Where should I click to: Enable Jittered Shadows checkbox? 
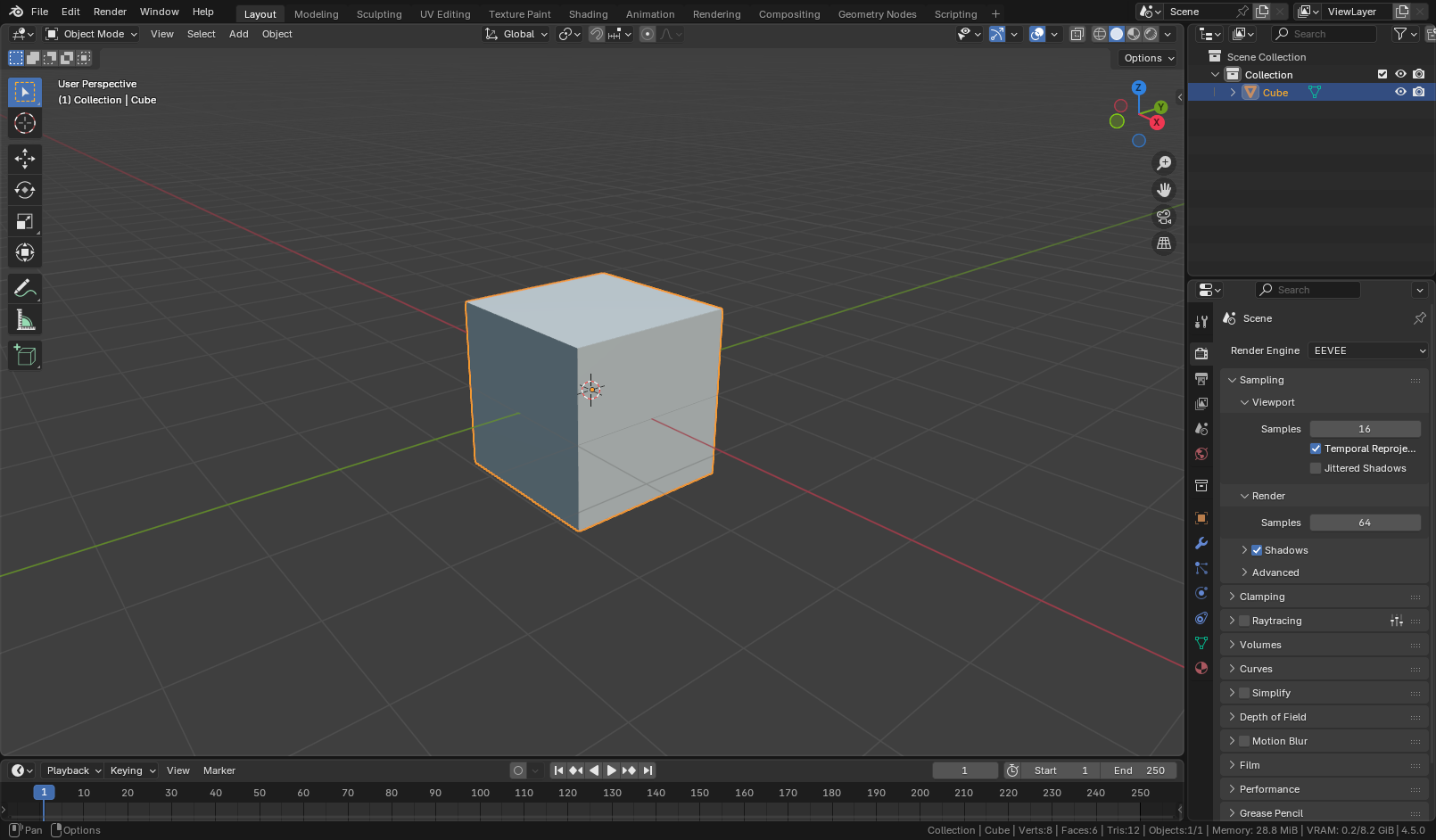(x=1316, y=468)
